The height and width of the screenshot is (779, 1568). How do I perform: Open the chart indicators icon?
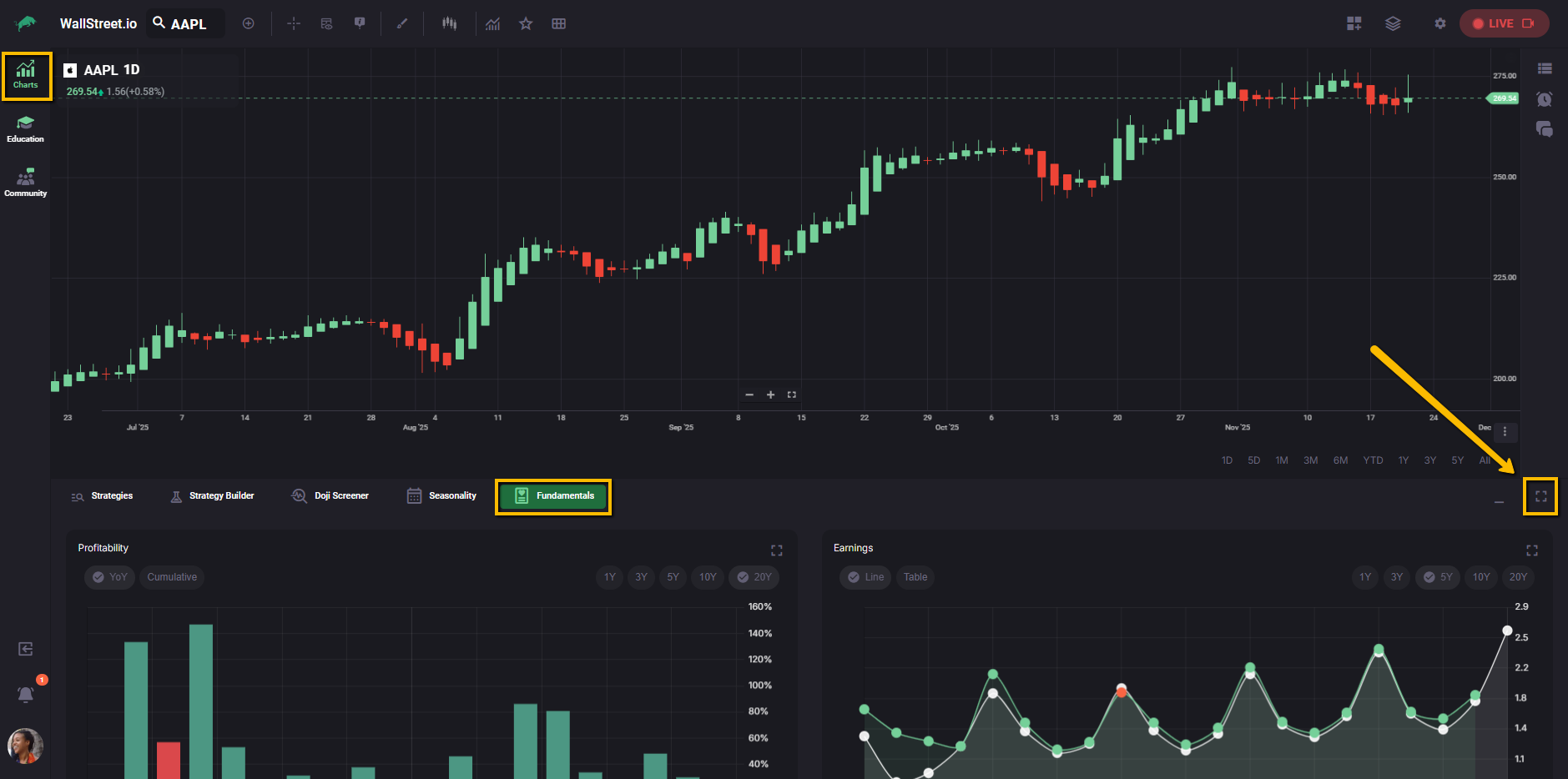click(493, 23)
